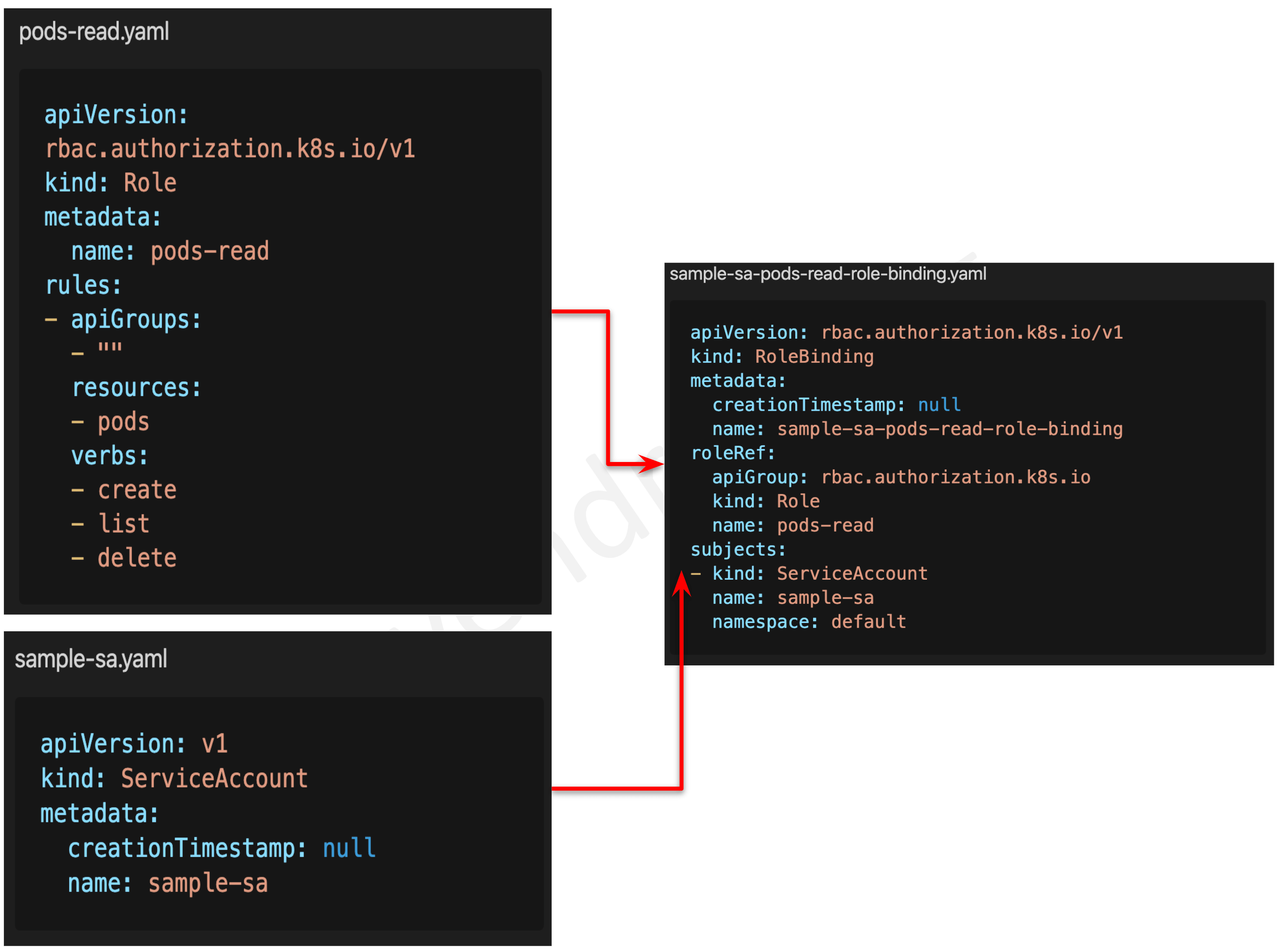The width and height of the screenshot is (1279, 952).
Task: Click 'name: pods-read' under roleRef
Action: [x=793, y=525]
